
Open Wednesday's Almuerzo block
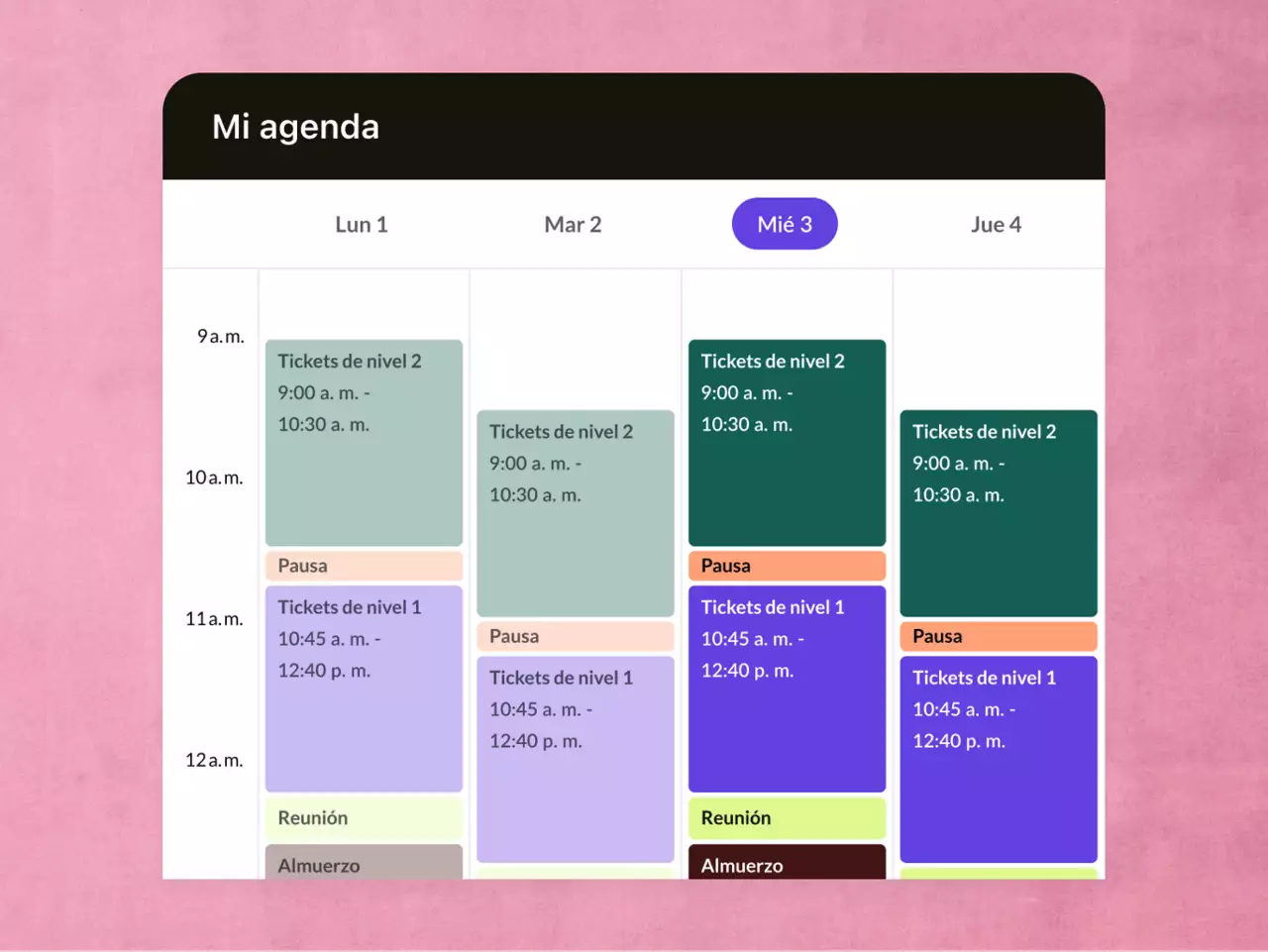(x=787, y=862)
